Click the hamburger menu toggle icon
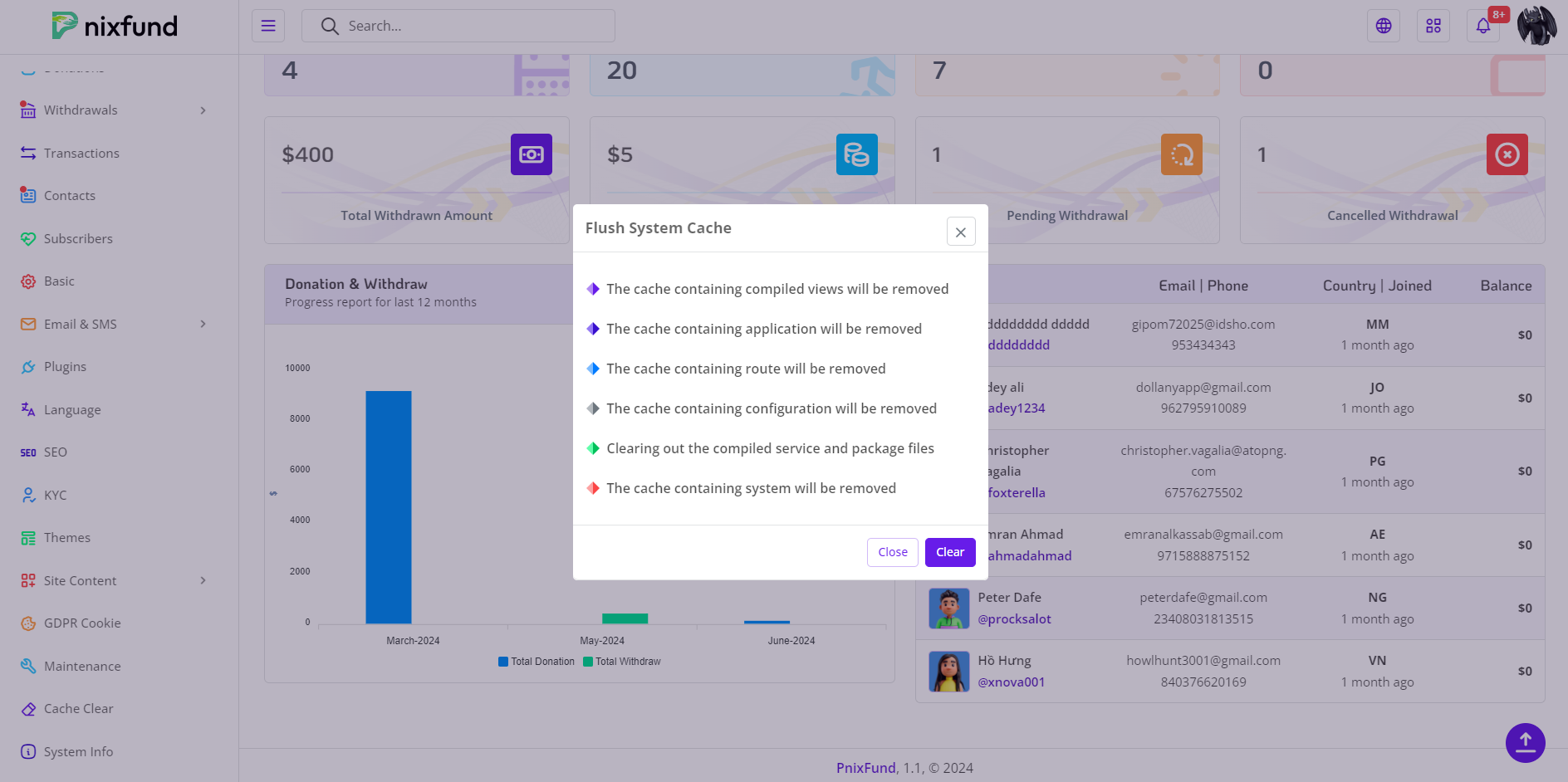Screen dimensions: 1568x782 click(267, 26)
